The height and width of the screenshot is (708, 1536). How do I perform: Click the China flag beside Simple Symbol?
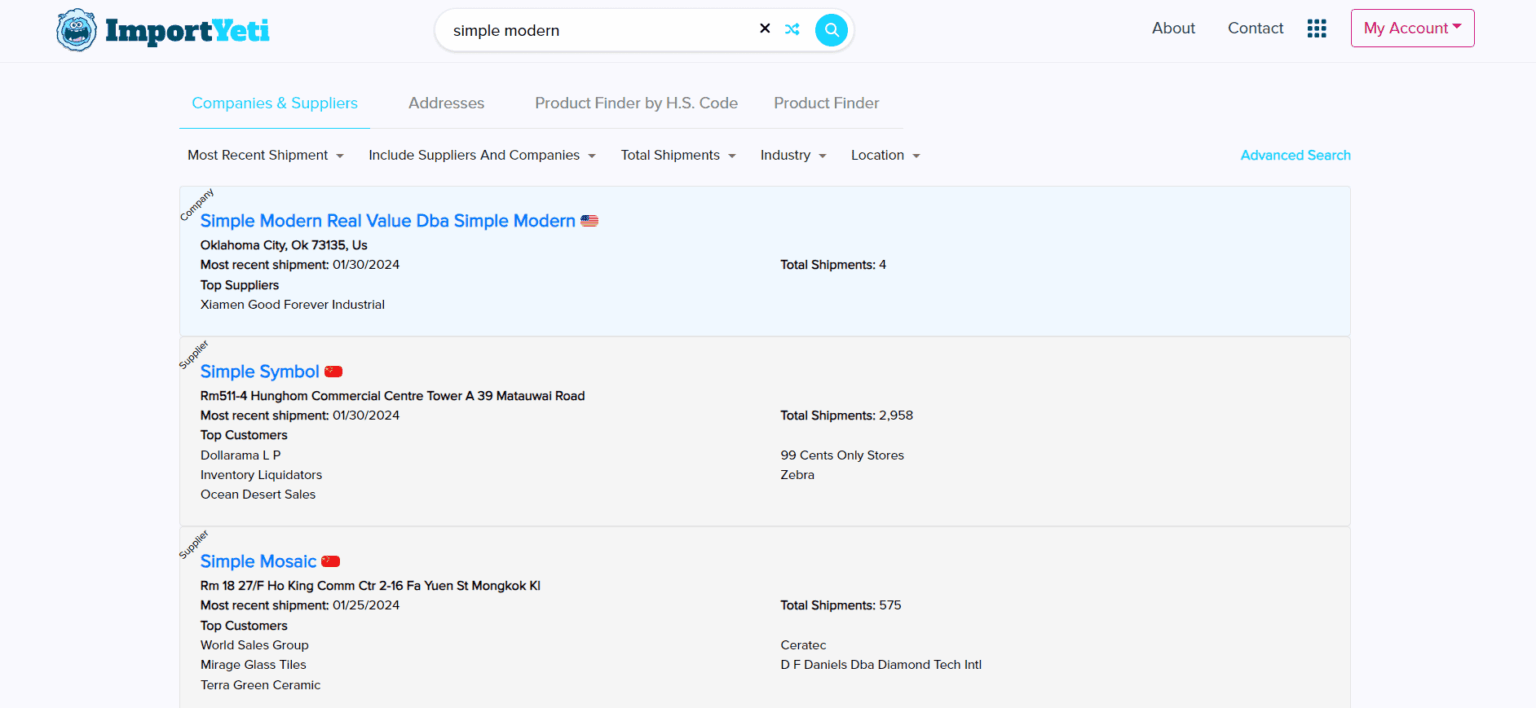[333, 370]
